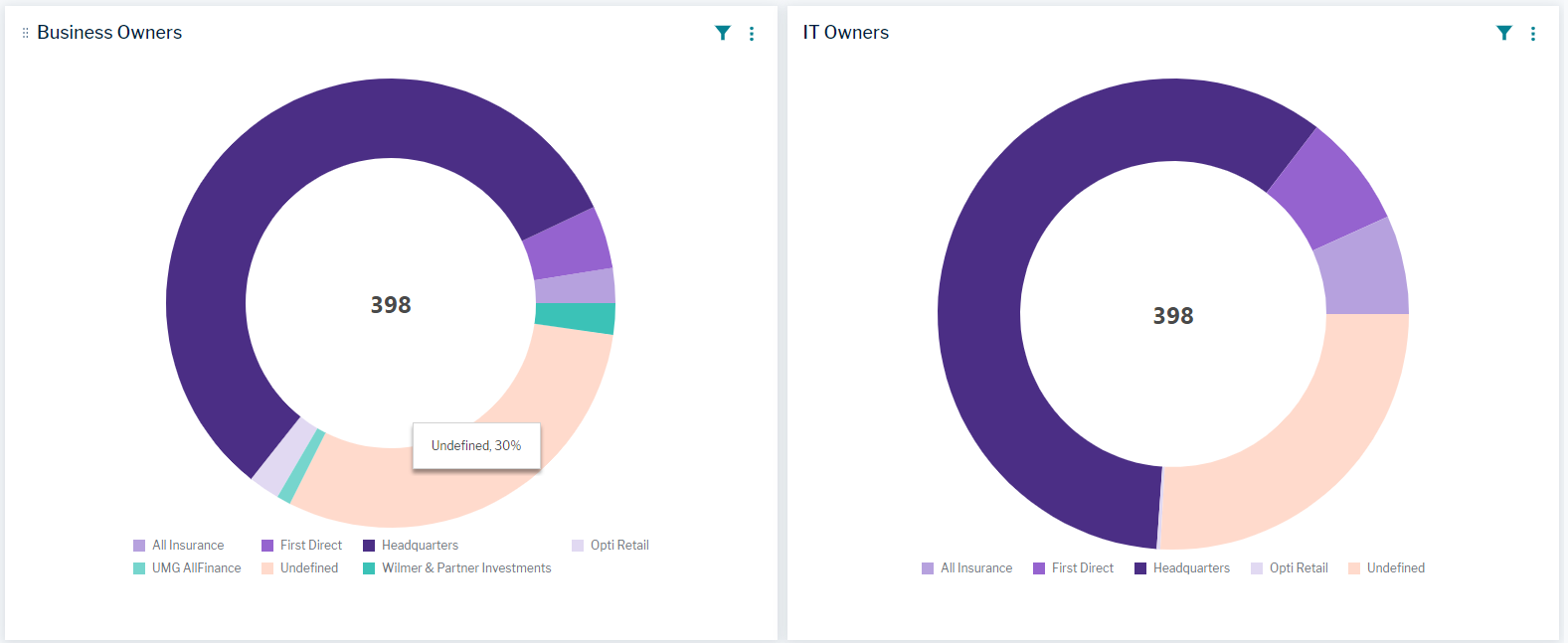This screenshot has height=643, width=1568.
Task: Click the Business Owners panel title
Action: pyautogui.click(x=109, y=33)
